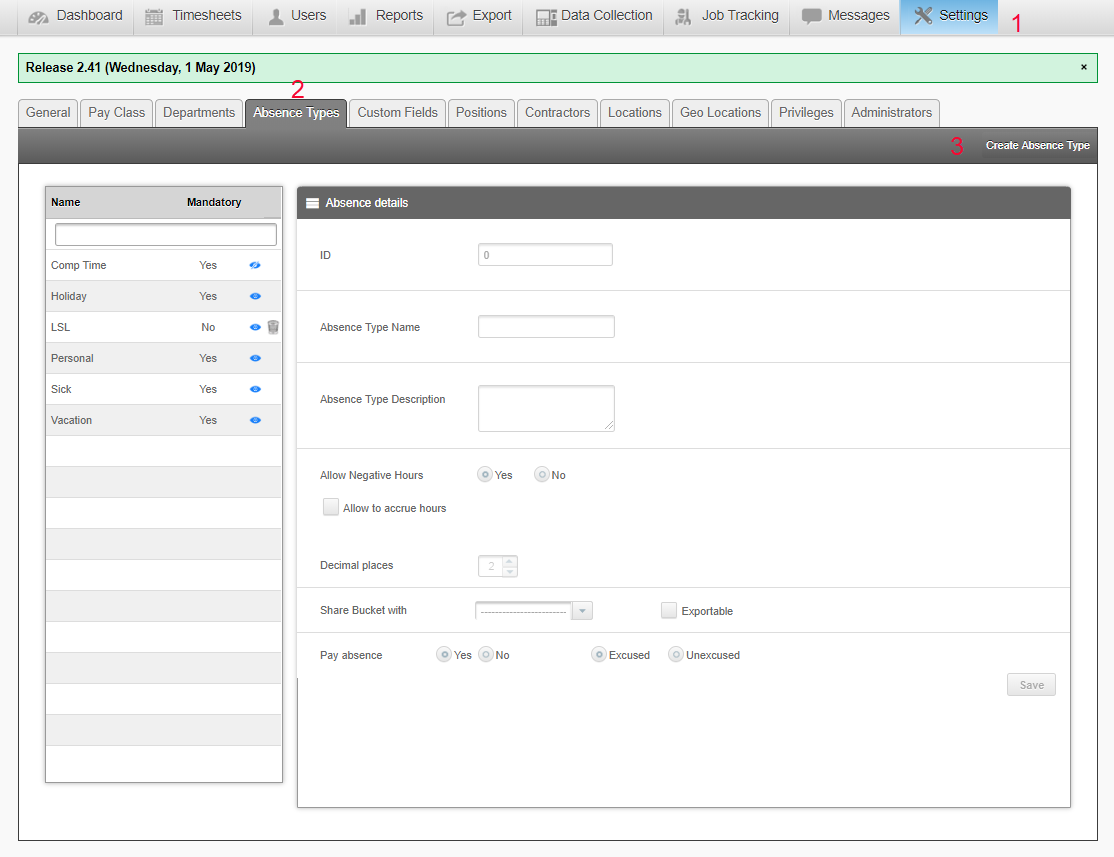This screenshot has width=1114, height=857.
Task: Click the Data Collection icon
Action: 546,17
